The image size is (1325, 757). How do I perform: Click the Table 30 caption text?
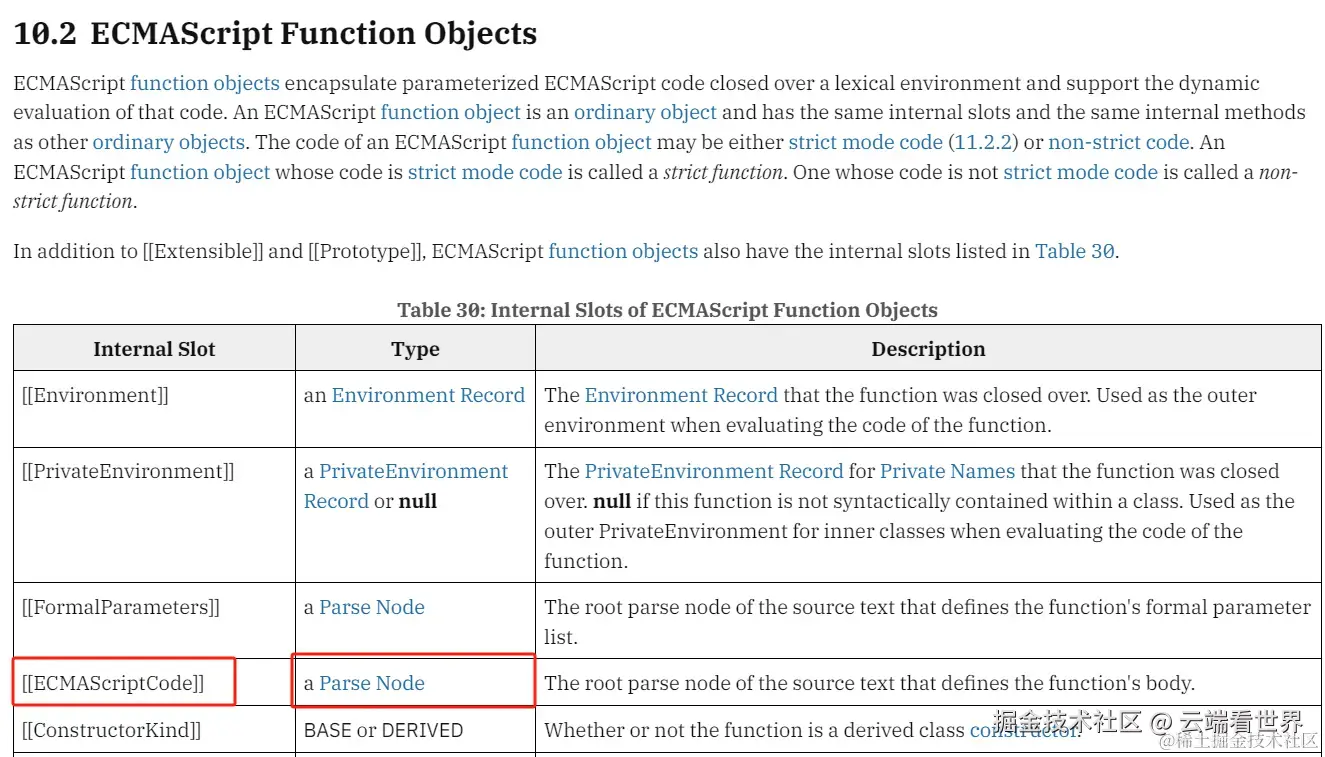[667, 310]
